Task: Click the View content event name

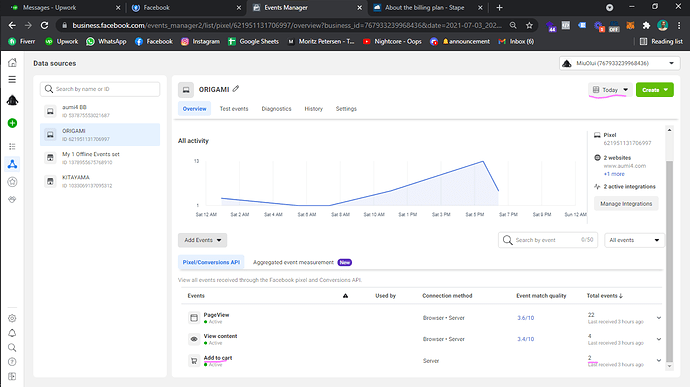Action: tap(220, 336)
